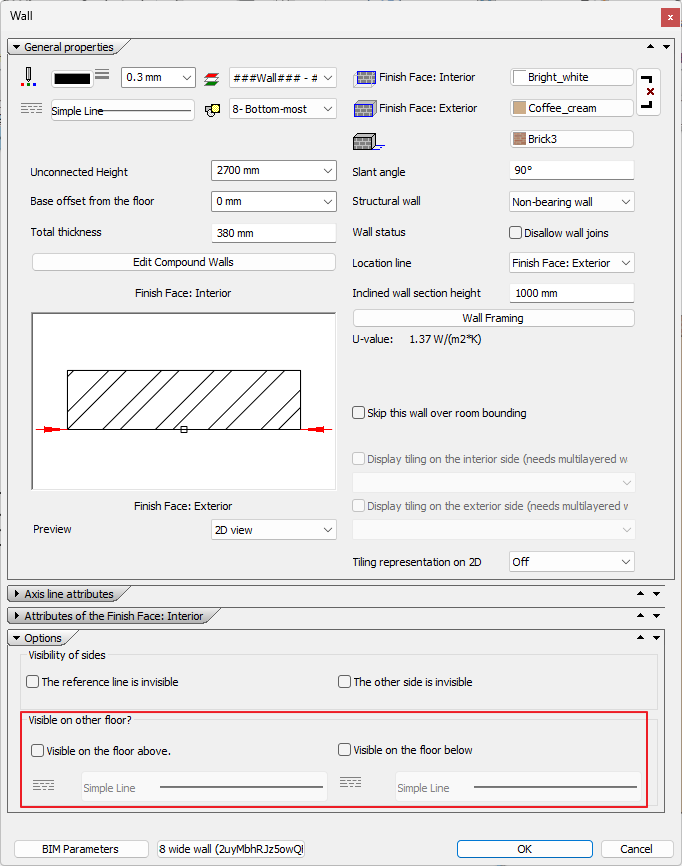Click the pen color icon
The height and width of the screenshot is (866, 682).
coord(29,77)
